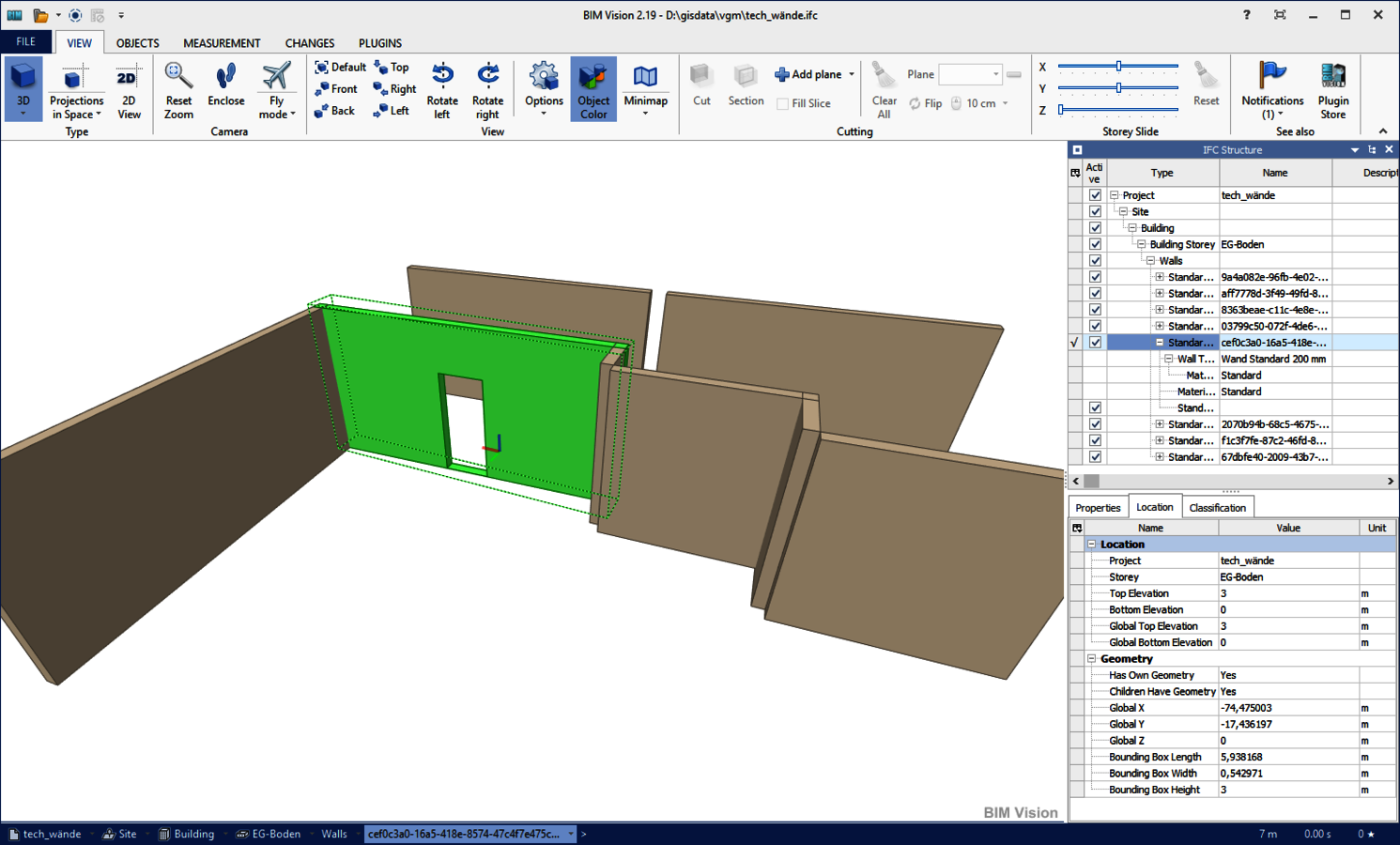Enable the Fill Slice checkbox

point(783,104)
